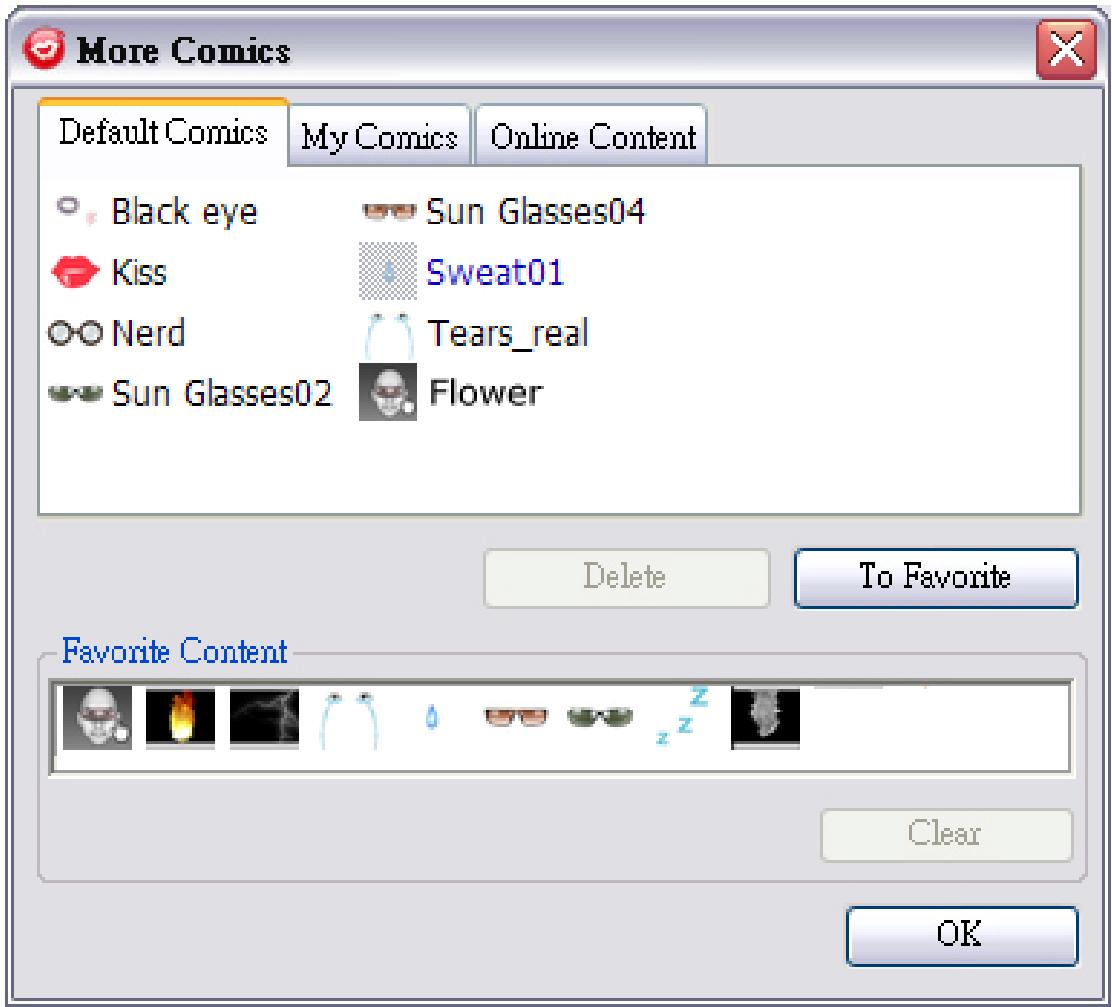The width and height of the screenshot is (1112, 1007).
Task: Select the Tears_real icon
Action: coord(388,335)
